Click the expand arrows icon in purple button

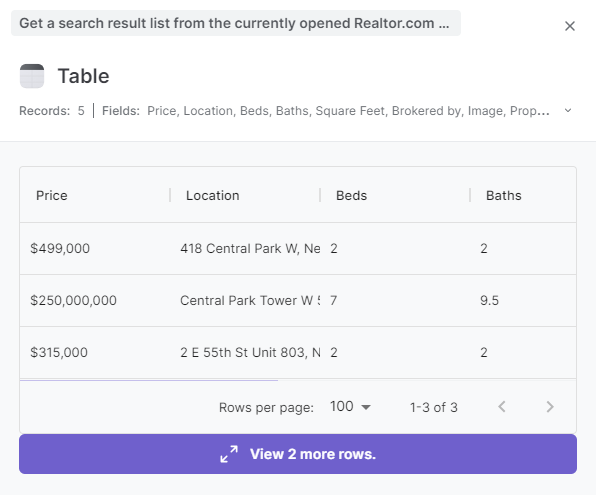229,454
